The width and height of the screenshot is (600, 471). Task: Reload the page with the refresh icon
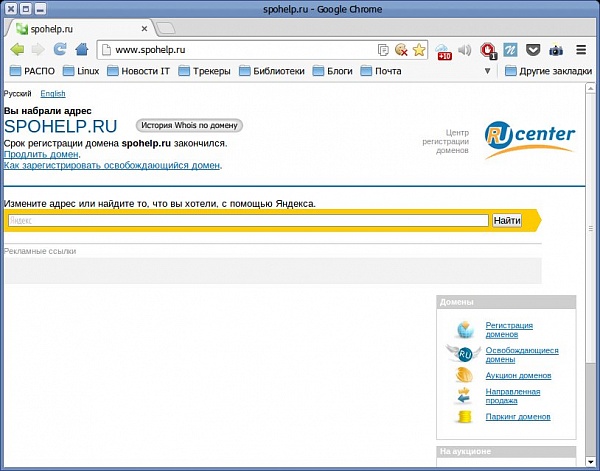[60, 49]
